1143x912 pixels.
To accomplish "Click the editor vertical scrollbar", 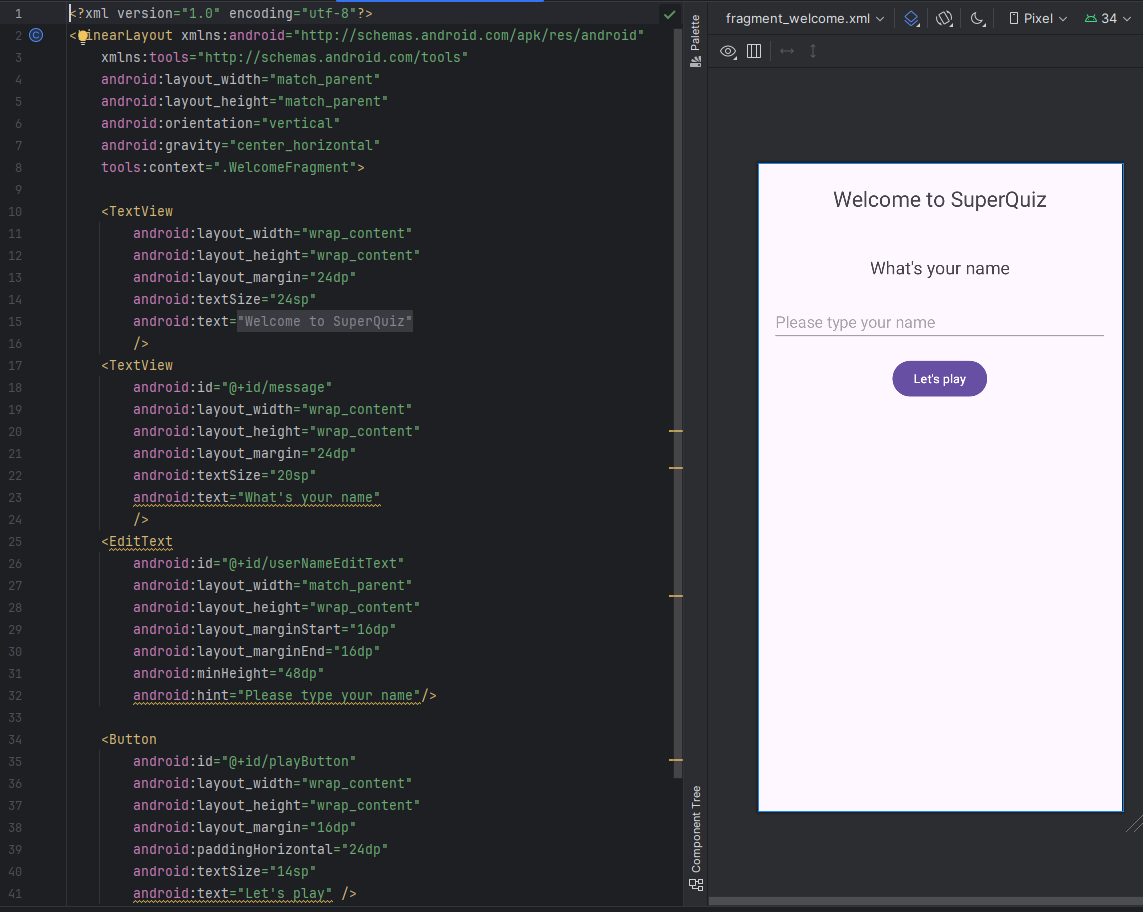I will [x=678, y=400].
